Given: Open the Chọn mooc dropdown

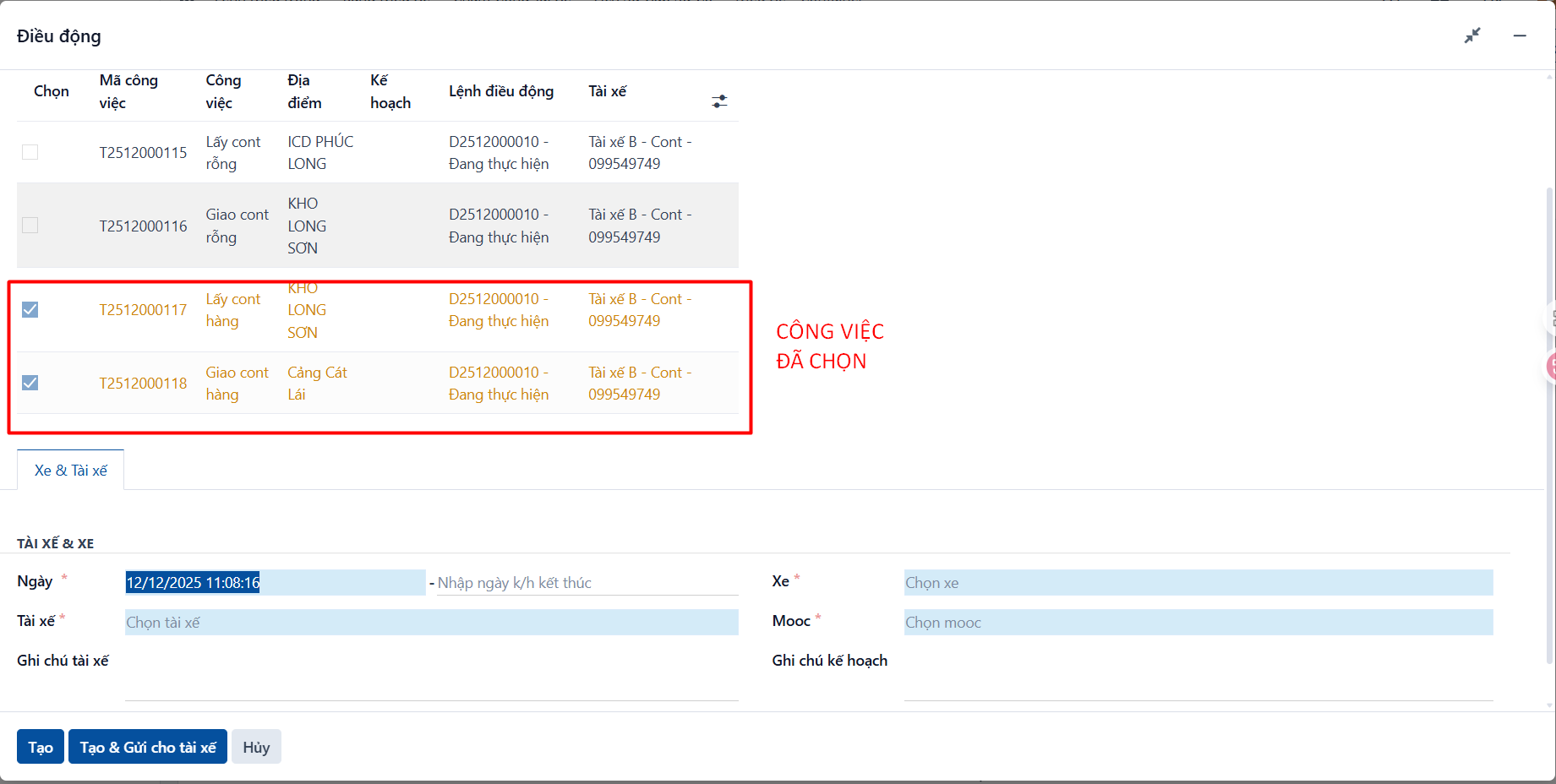Looking at the screenshot, I should (1198, 623).
